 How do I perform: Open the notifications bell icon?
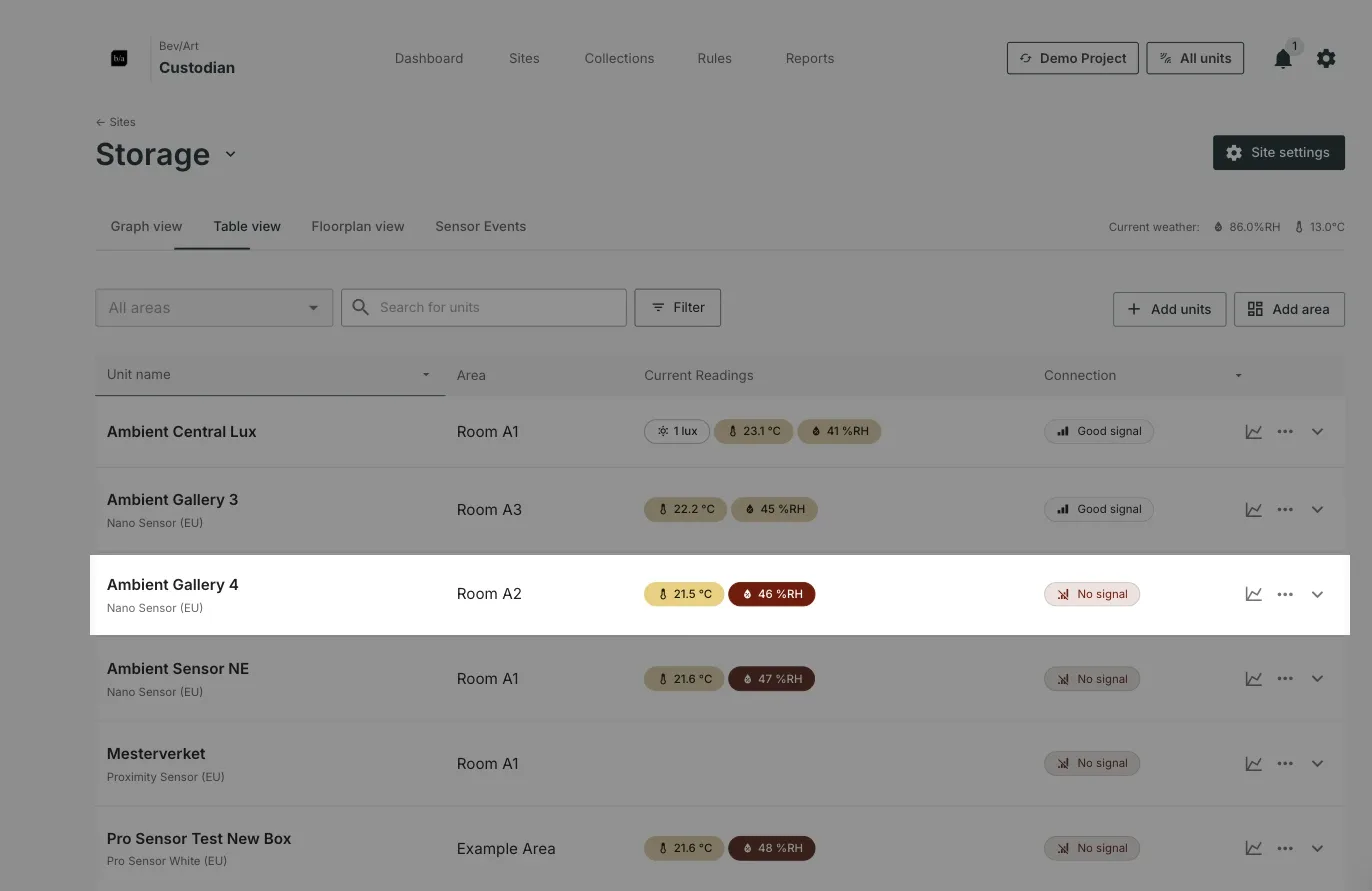pyautogui.click(x=1283, y=59)
